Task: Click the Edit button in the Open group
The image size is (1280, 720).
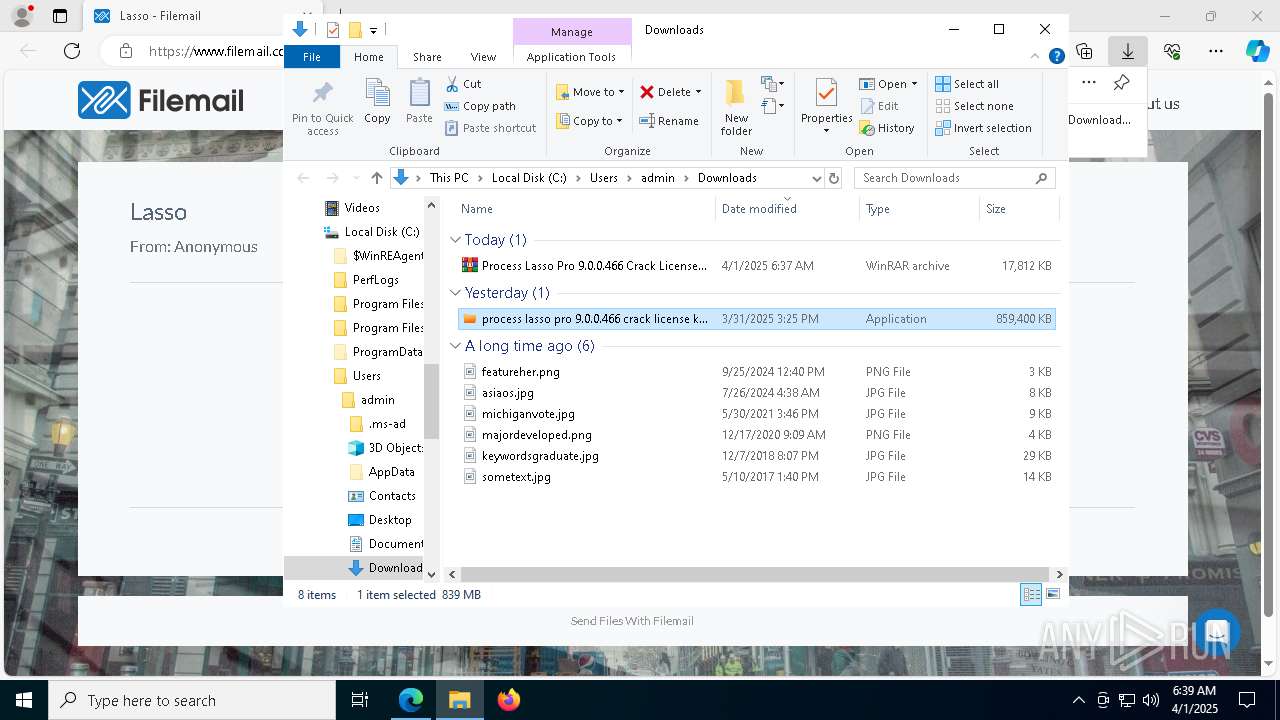Action: 878,106
